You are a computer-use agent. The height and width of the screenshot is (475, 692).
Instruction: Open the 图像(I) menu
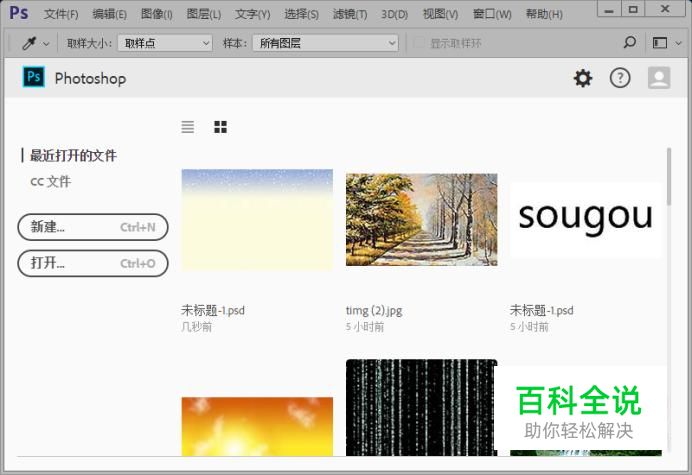pos(157,15)
